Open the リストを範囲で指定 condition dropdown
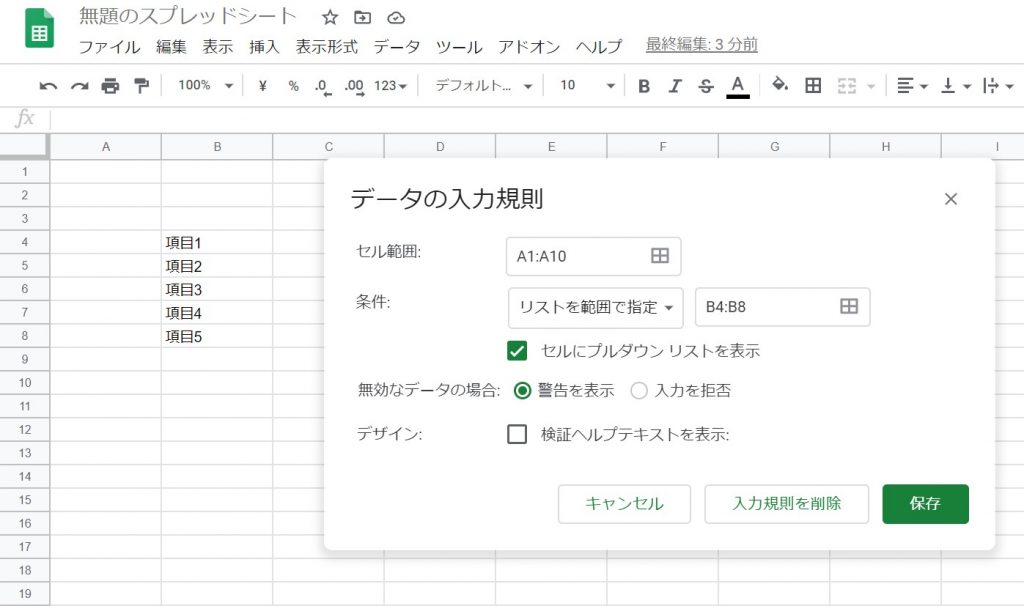 coord(596,308)
